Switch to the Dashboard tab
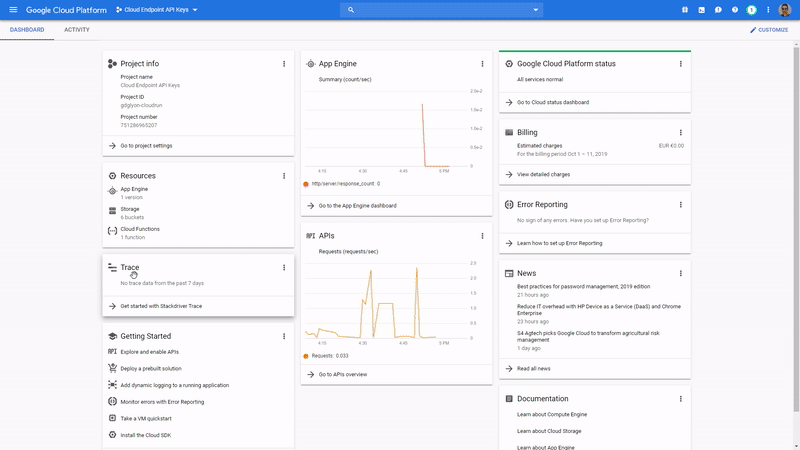This screenshot has width=800, height=450. coord(27,30)
